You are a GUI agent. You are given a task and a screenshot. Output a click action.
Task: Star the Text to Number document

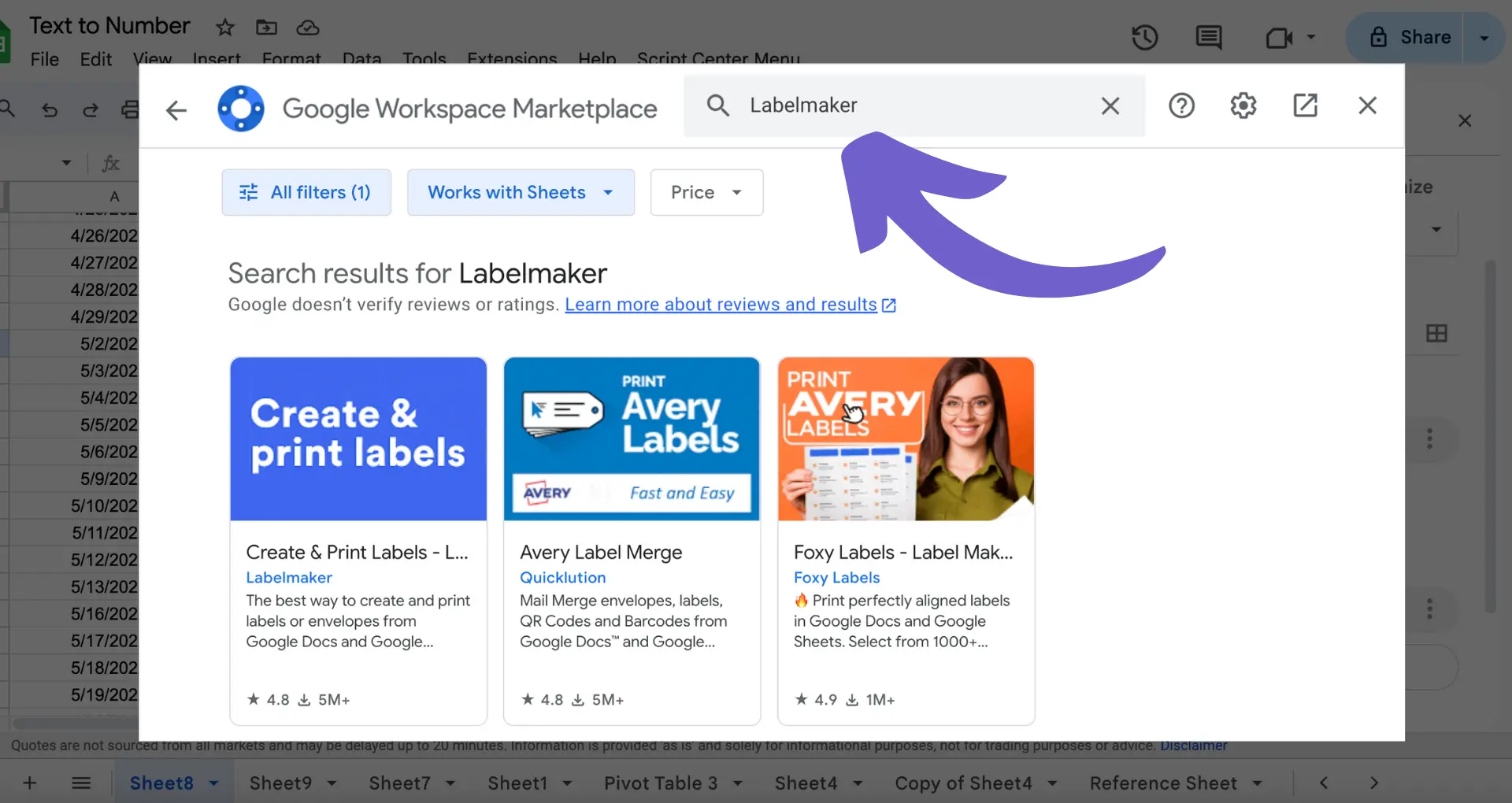click(225, 28)
